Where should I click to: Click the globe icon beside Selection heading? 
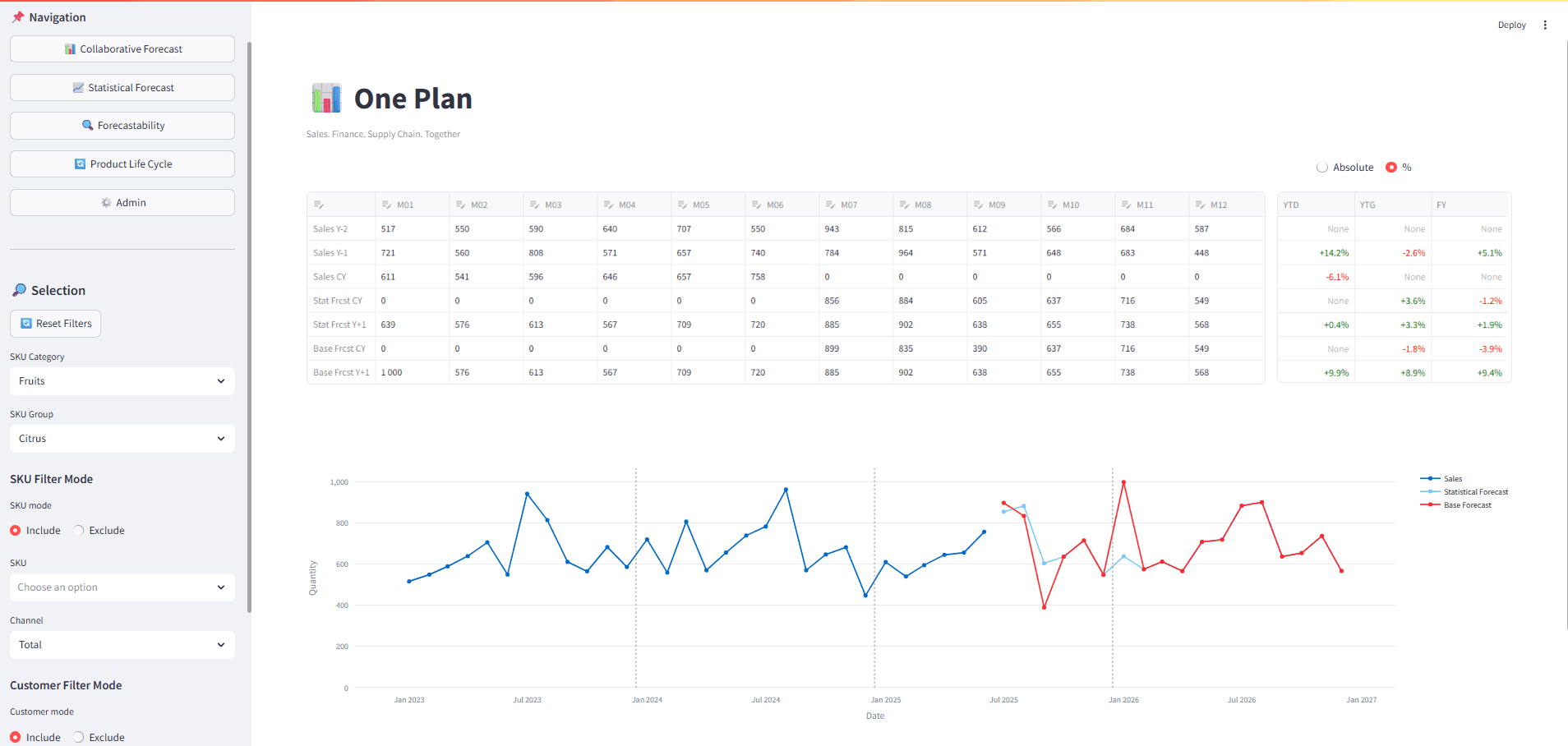coord(17,289)
